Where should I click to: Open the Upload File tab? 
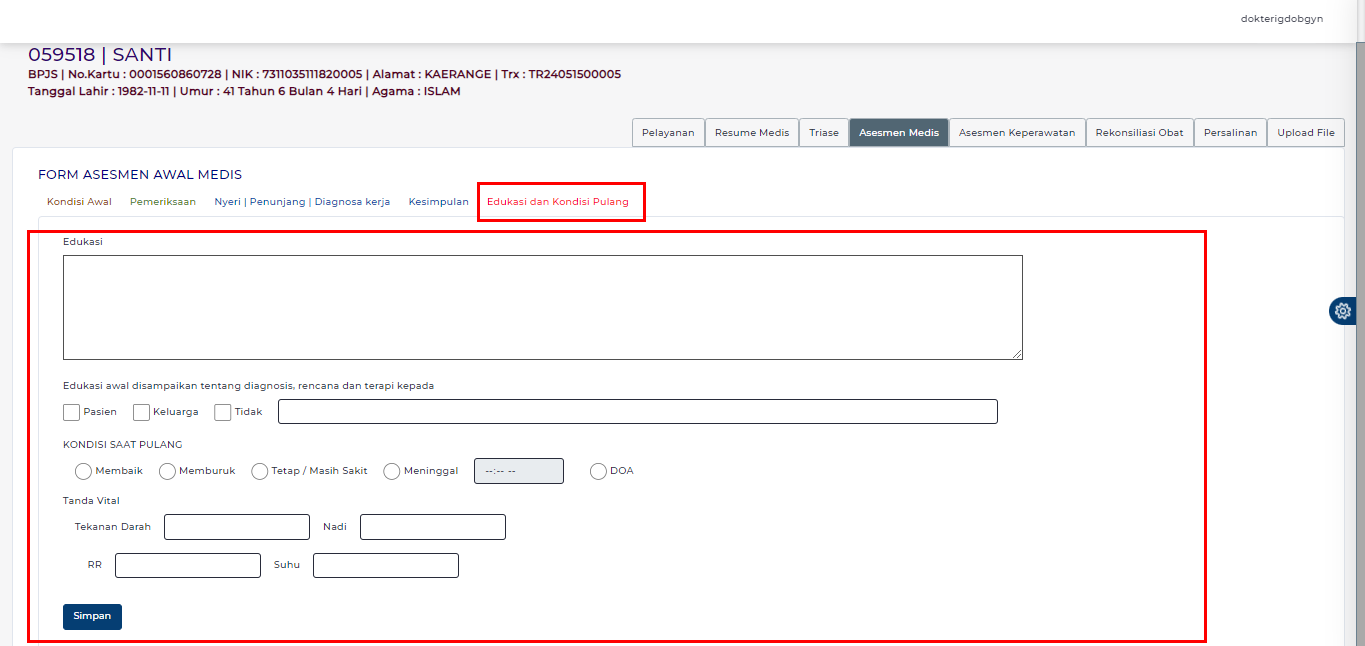[1305, 133]
